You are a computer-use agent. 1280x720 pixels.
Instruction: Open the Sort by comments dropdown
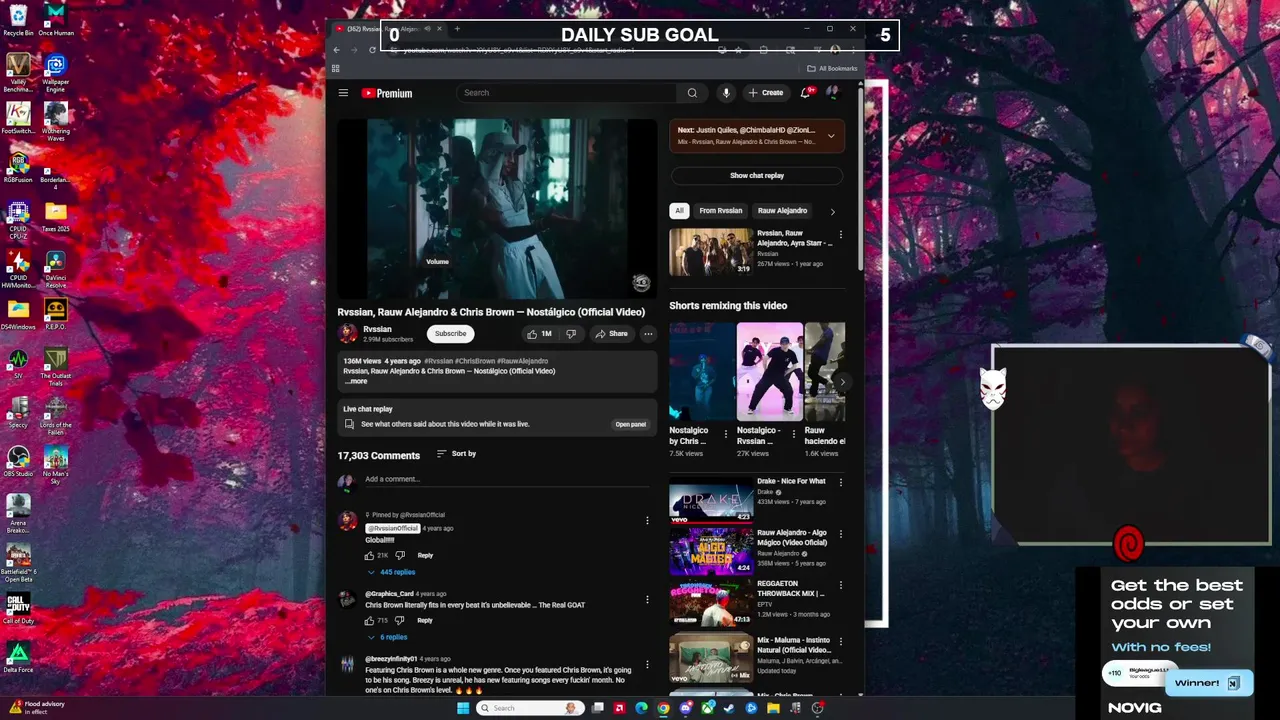click(x=456, y=454)
